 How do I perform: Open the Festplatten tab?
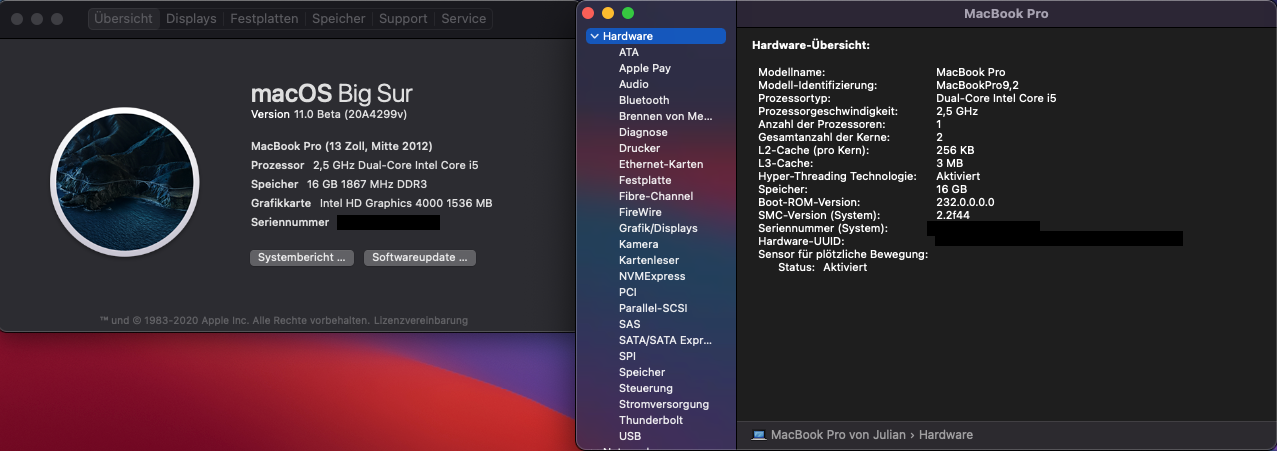click(x=264, y=19)
